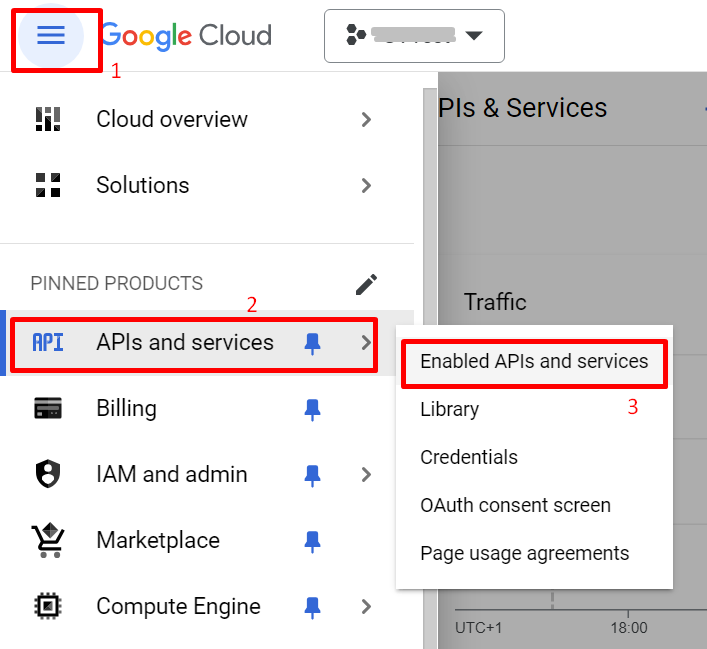Select OAuth consent screen option
Screen dimensions: 707x649
(515, 505)
